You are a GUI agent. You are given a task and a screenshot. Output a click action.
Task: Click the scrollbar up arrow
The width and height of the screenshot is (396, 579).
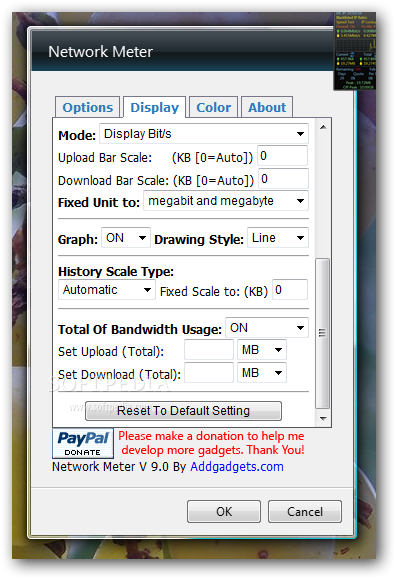(x=323, y=127)
